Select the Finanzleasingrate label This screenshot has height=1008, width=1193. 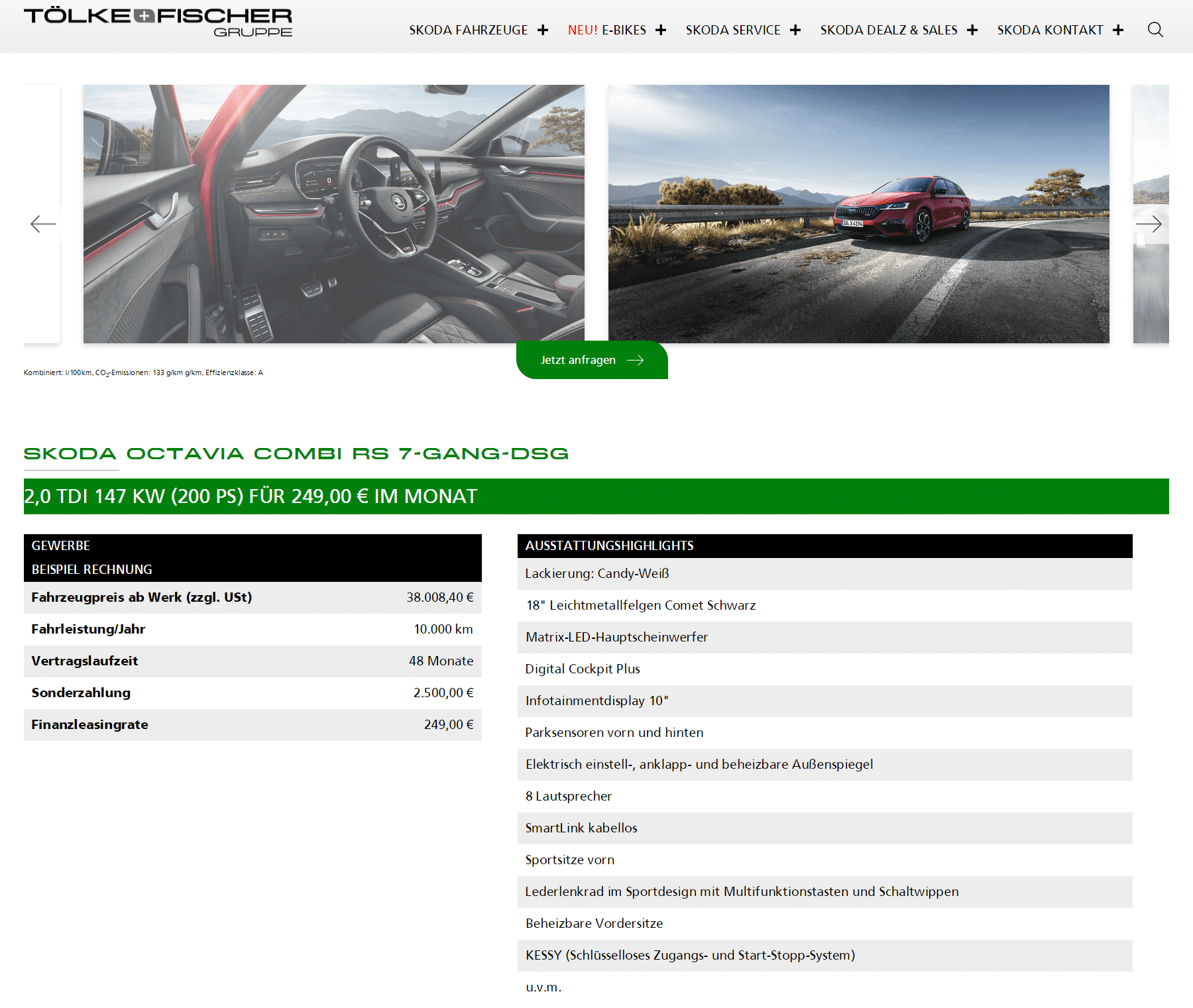coord(90,724)
